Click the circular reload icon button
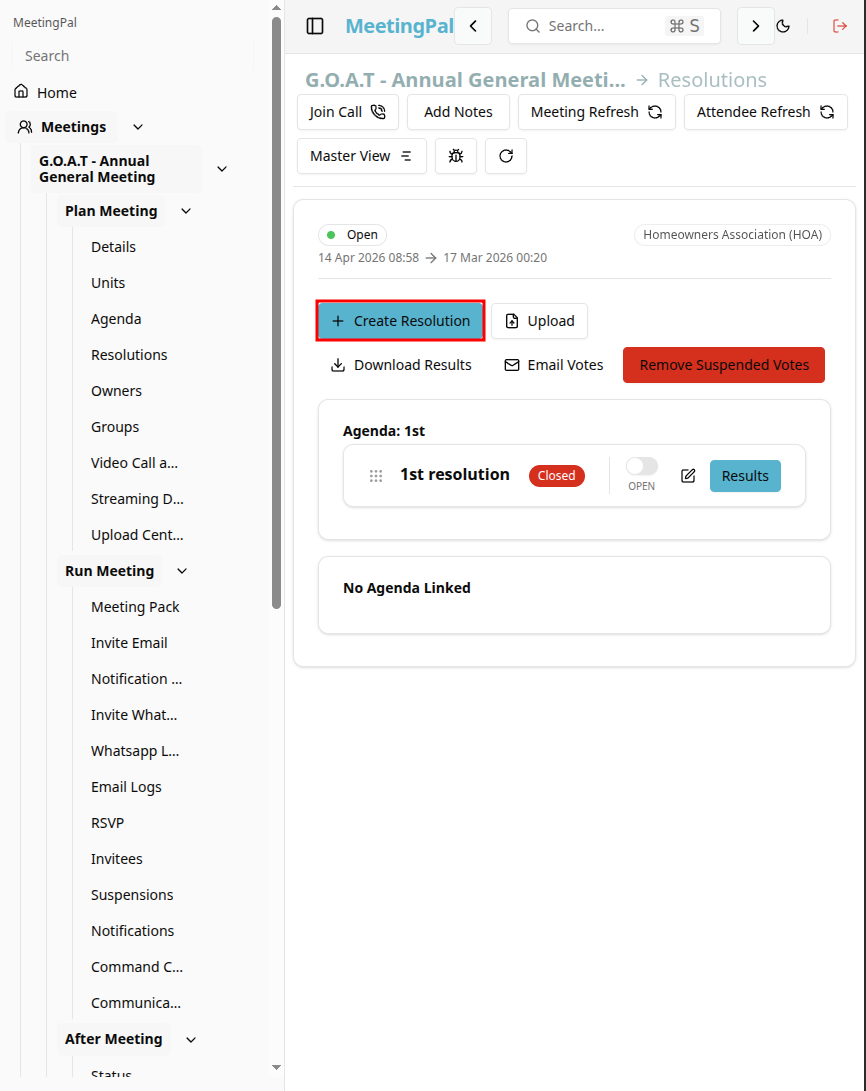The height and width of the screenshot is (1091, 866). [x=506, y=156]
